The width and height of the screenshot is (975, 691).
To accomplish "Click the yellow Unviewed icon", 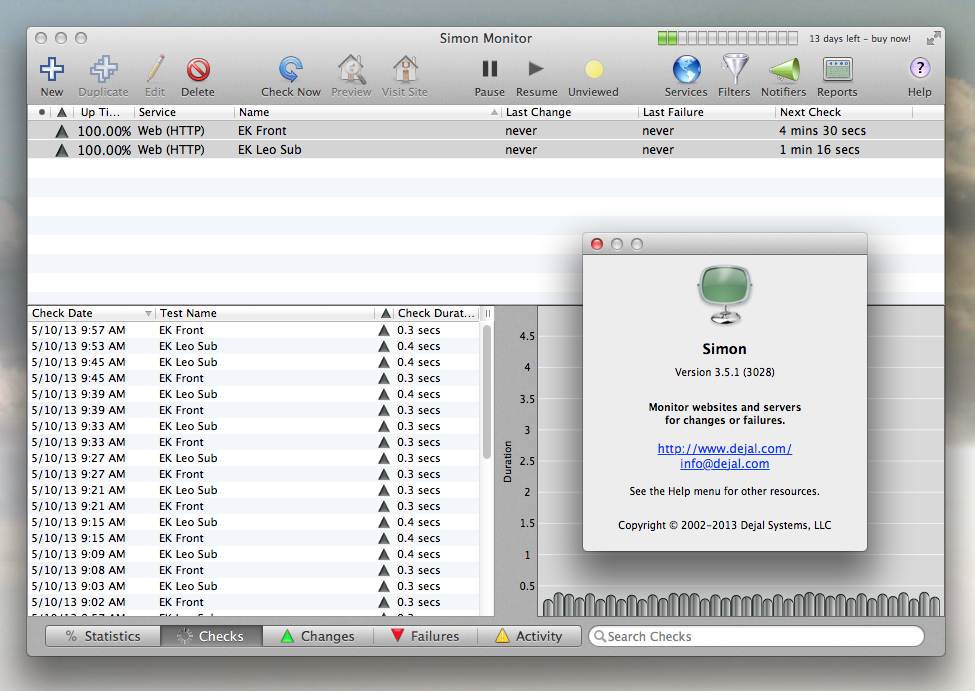I will click(594, 69).
